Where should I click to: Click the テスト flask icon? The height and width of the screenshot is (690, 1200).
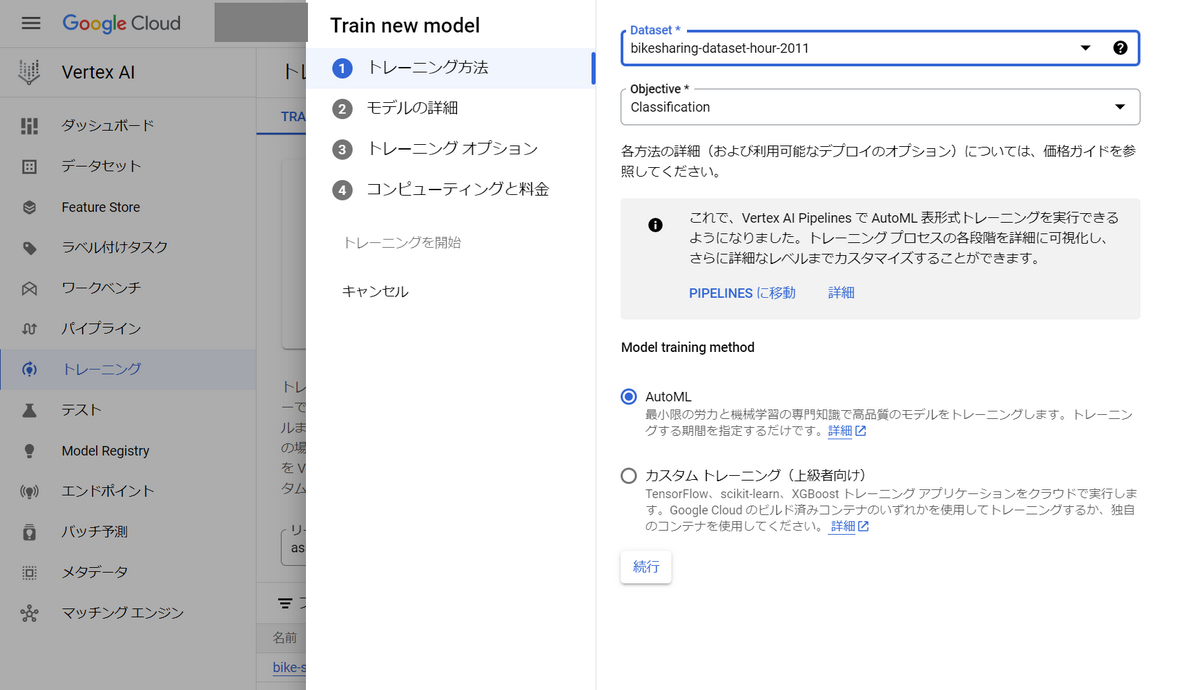[29, 410]
